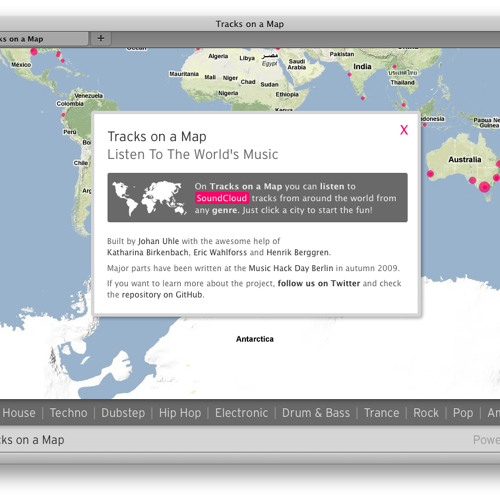Select the Rock genre

click(426, 413)
